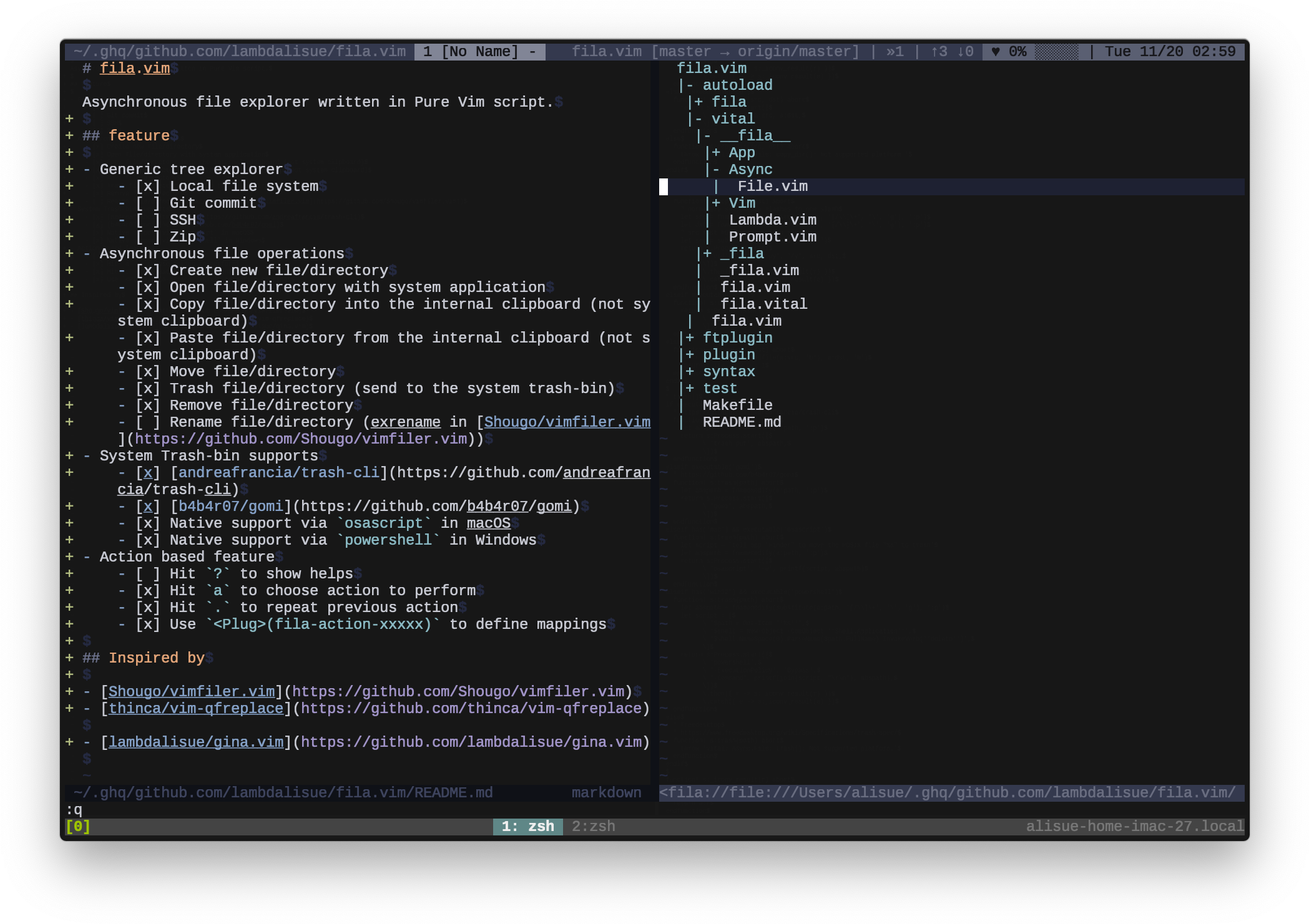
Task: Toggle 'Rename file/directory' checkbox
Action: pyautogui.click(x=148, y=422)
